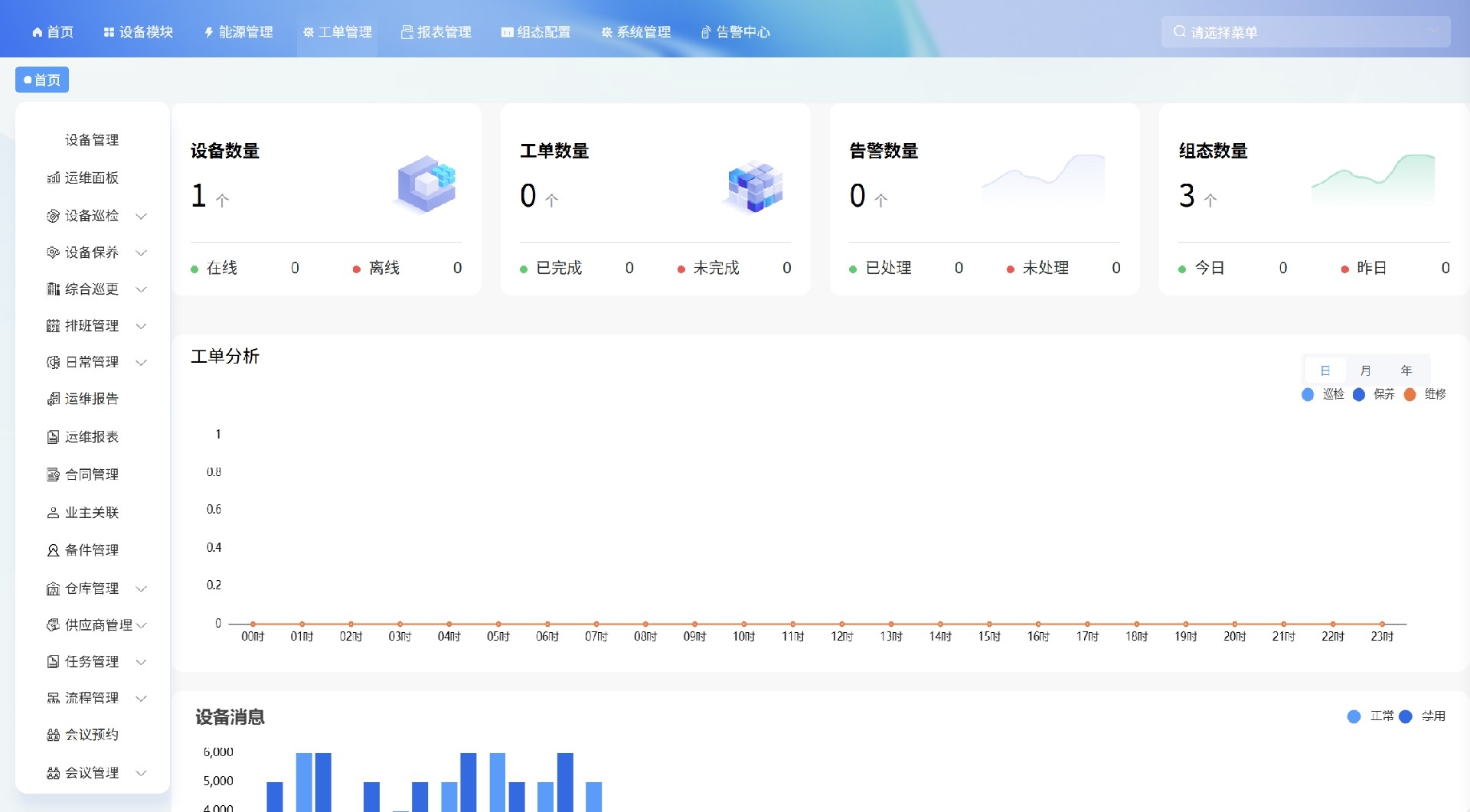Click the 首页 link in top navigation
Image resolution: width=1470 pixels, height=812 pixels.
[53, 32]
